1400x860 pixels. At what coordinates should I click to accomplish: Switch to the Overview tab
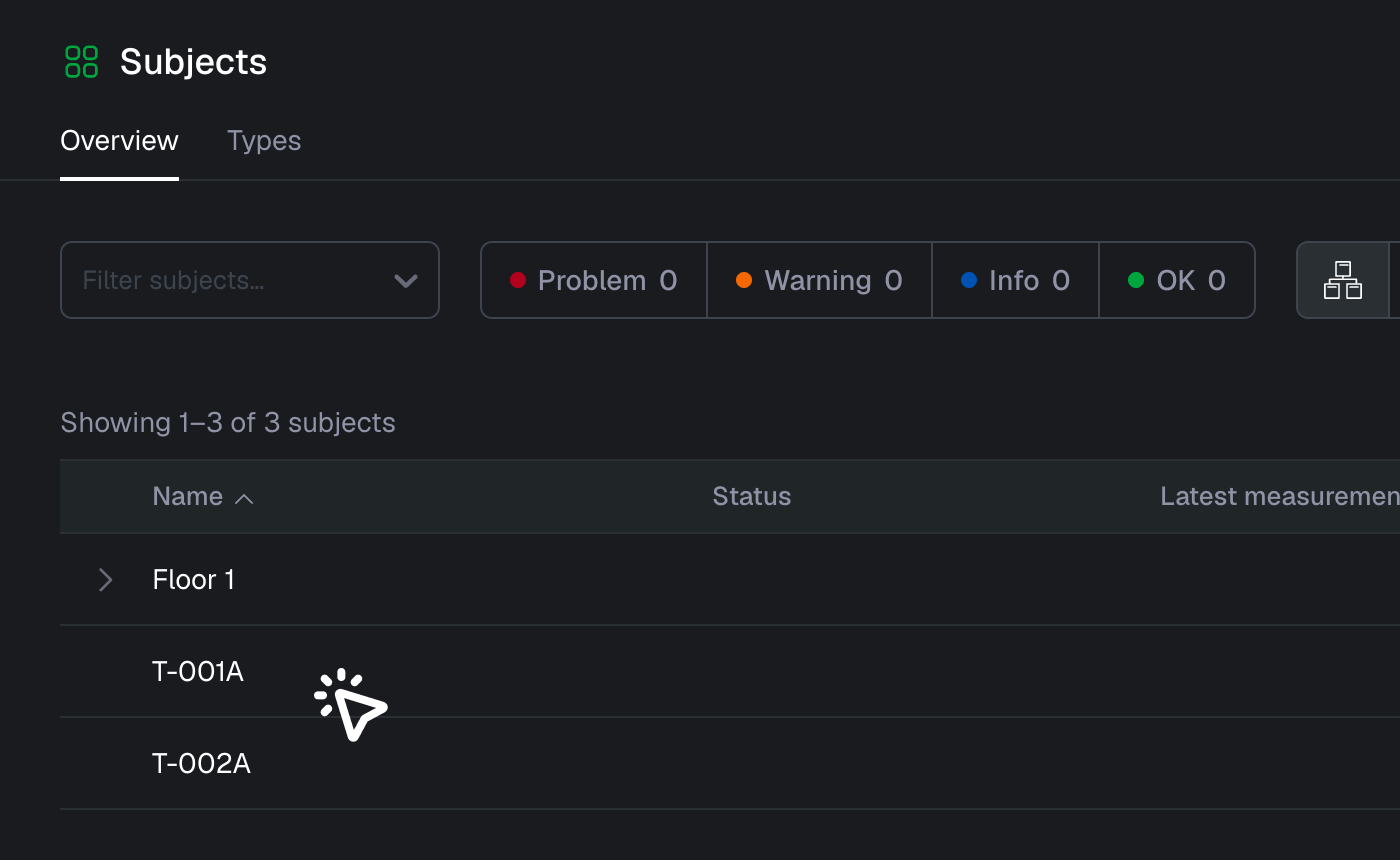(119, 141)
